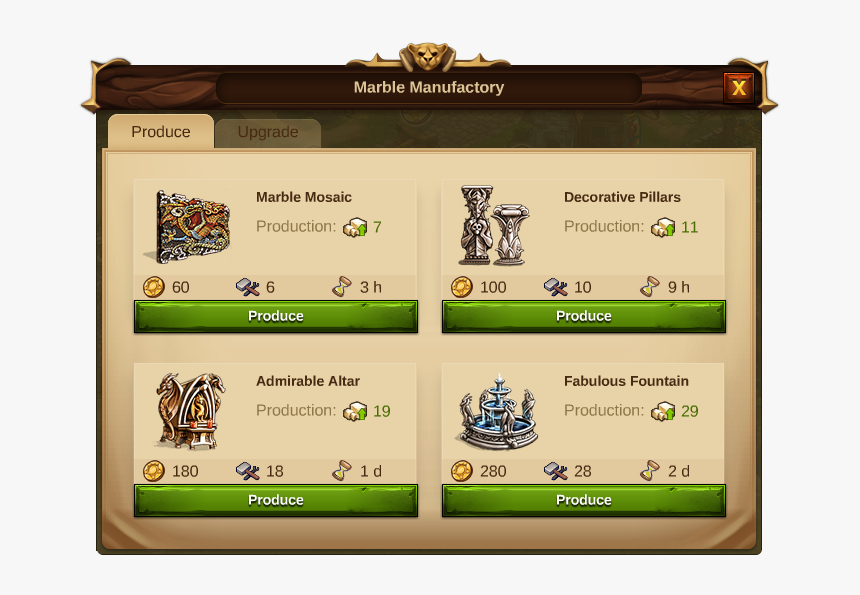
Task: Select the Produce tab
Action: pyautogui.click(x=161, y=132)
